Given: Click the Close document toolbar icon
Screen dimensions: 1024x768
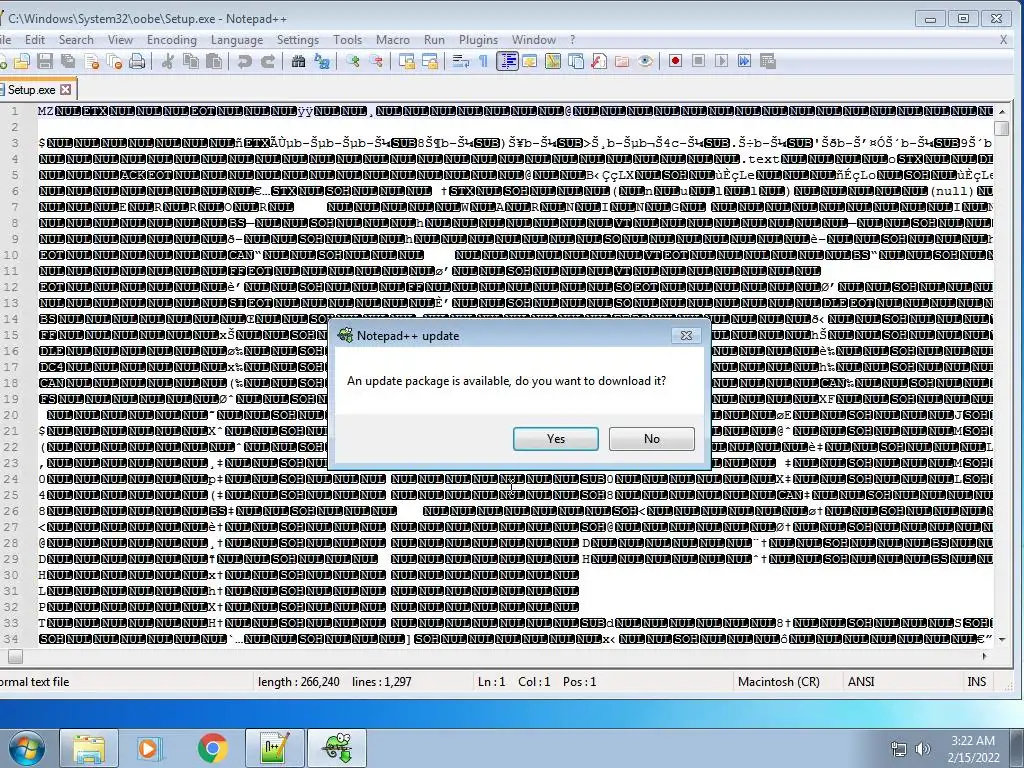Looking at the screenshot, I should click(91, 61).
